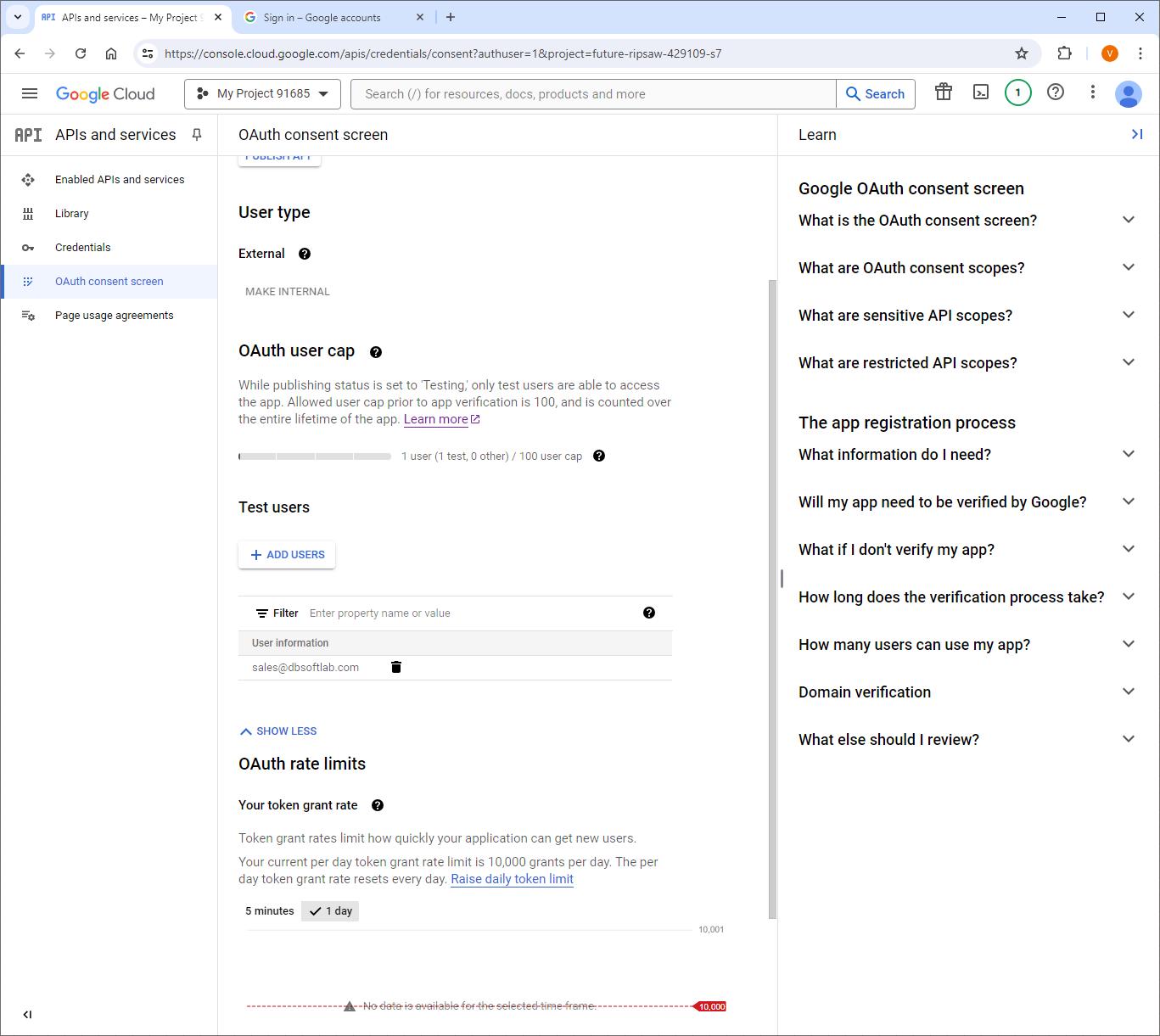Collapse the Learn panel
Image resolution: width=1160 pixels, height=1036 pixels.
click(x=1137, y=134)
